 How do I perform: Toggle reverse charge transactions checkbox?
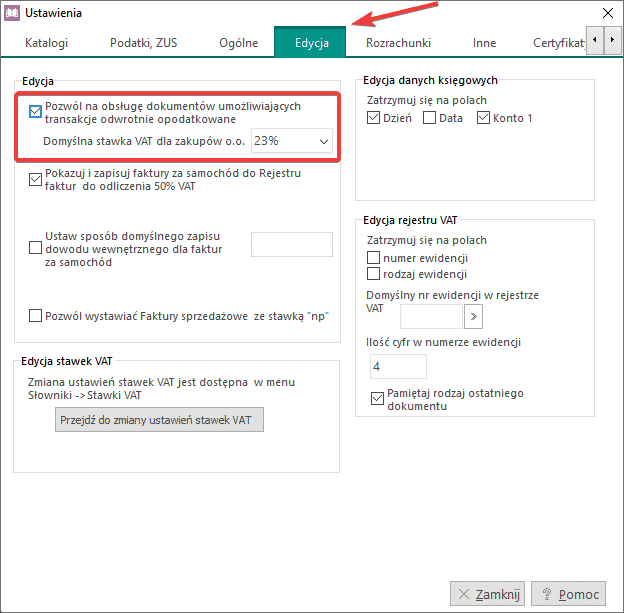pyautogui.click(x=36, y=112)
